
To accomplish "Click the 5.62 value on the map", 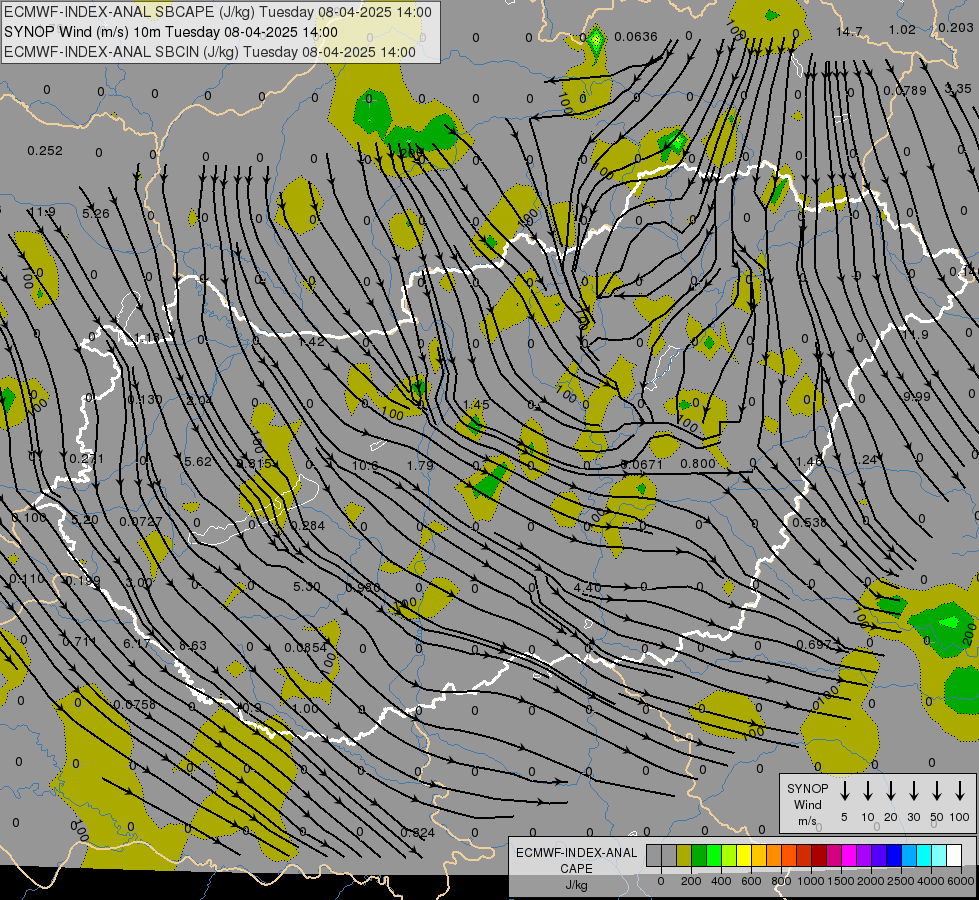I will 198,462.
